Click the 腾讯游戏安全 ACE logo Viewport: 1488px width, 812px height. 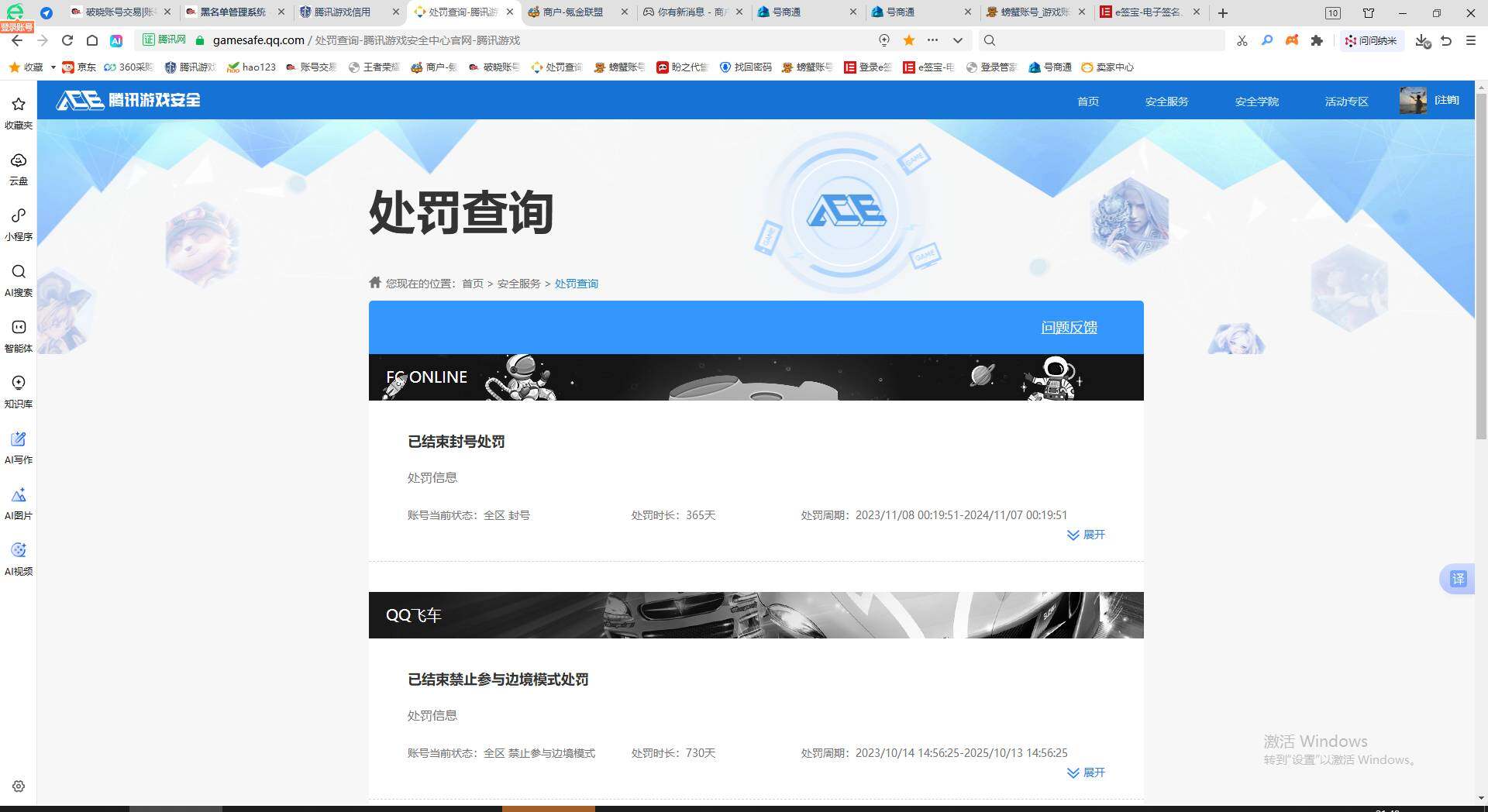[126, 101]
